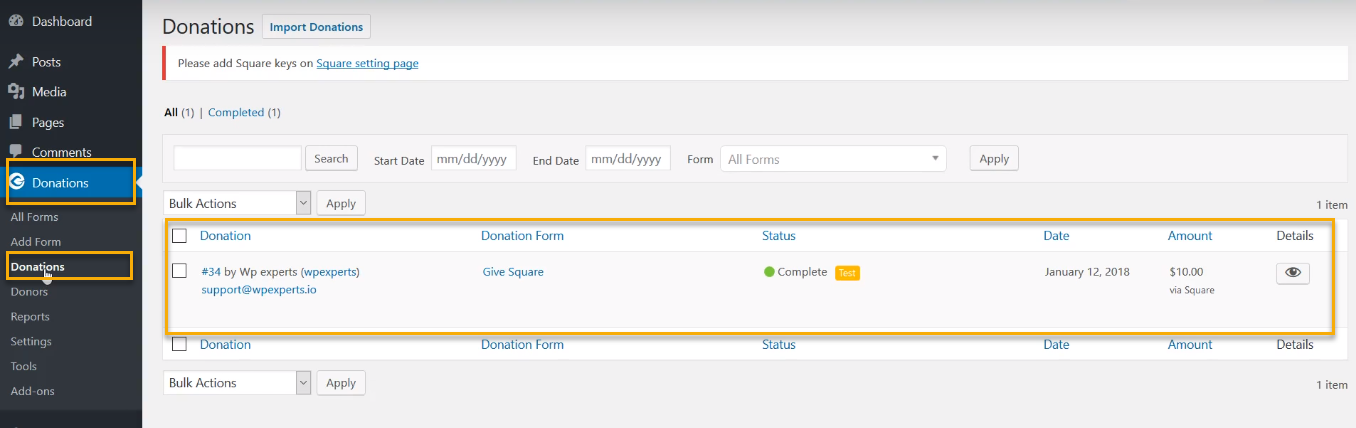Tick the select-all checkbox in footer row
Screen dimensions: 1356x428
pyautogui.click(x=179, y=344)
